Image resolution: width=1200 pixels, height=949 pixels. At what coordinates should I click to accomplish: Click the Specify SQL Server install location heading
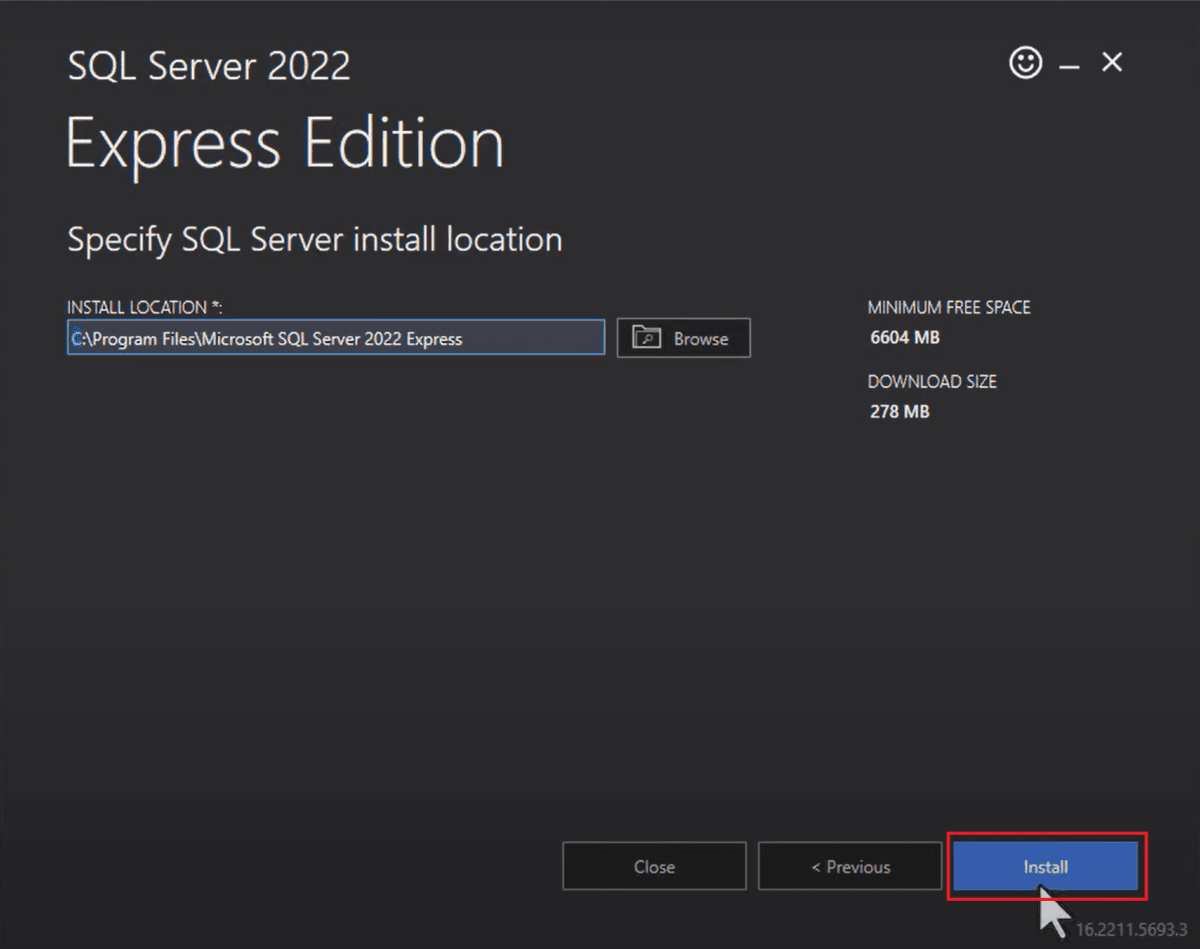[314, 240]
